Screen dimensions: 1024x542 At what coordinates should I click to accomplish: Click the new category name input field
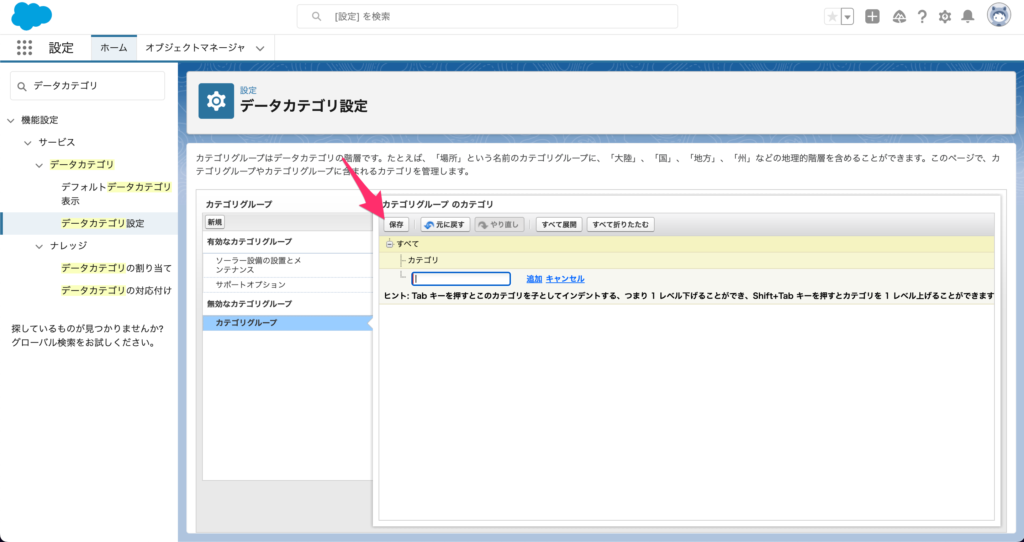(x=461, y=279)
